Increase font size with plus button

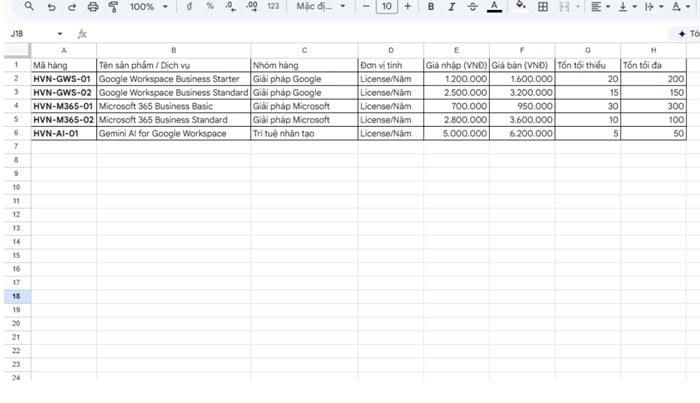407,6
